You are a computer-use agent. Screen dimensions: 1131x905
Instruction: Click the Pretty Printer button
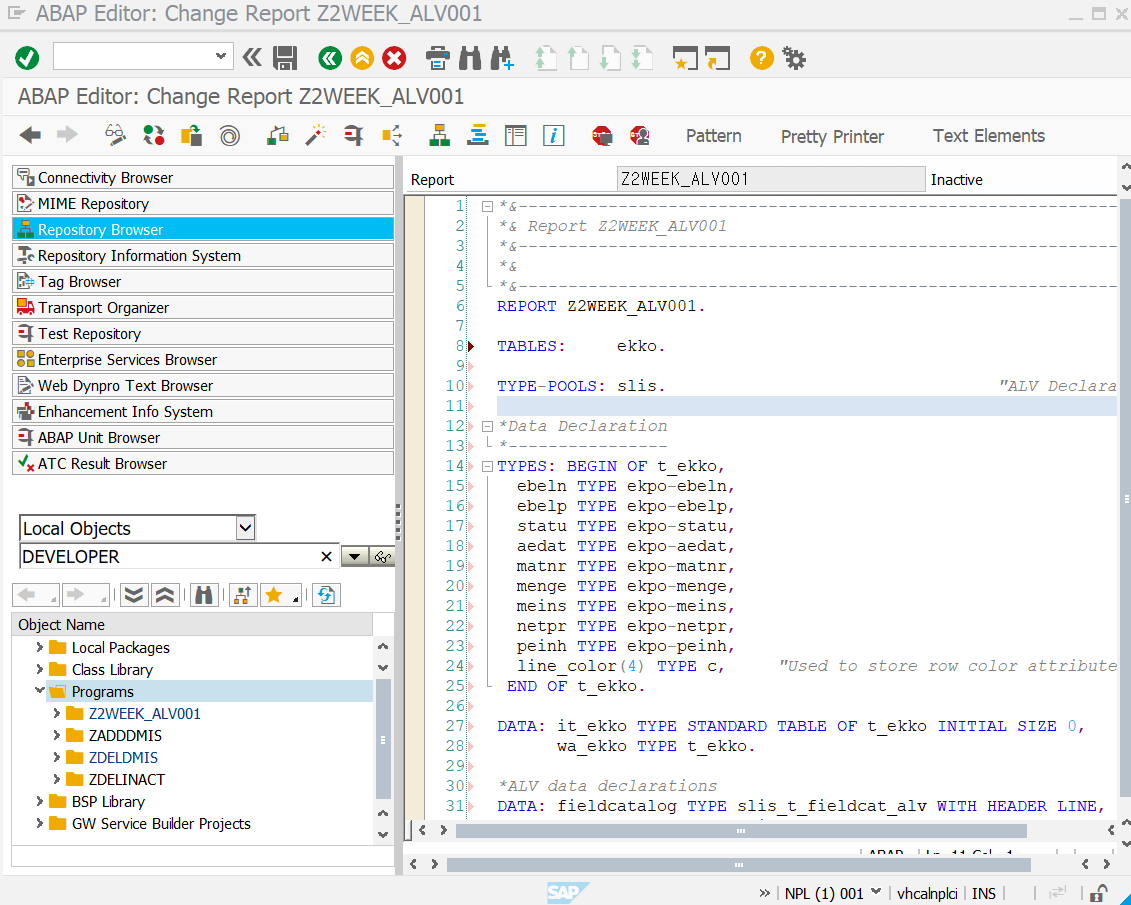click(832, 136)
